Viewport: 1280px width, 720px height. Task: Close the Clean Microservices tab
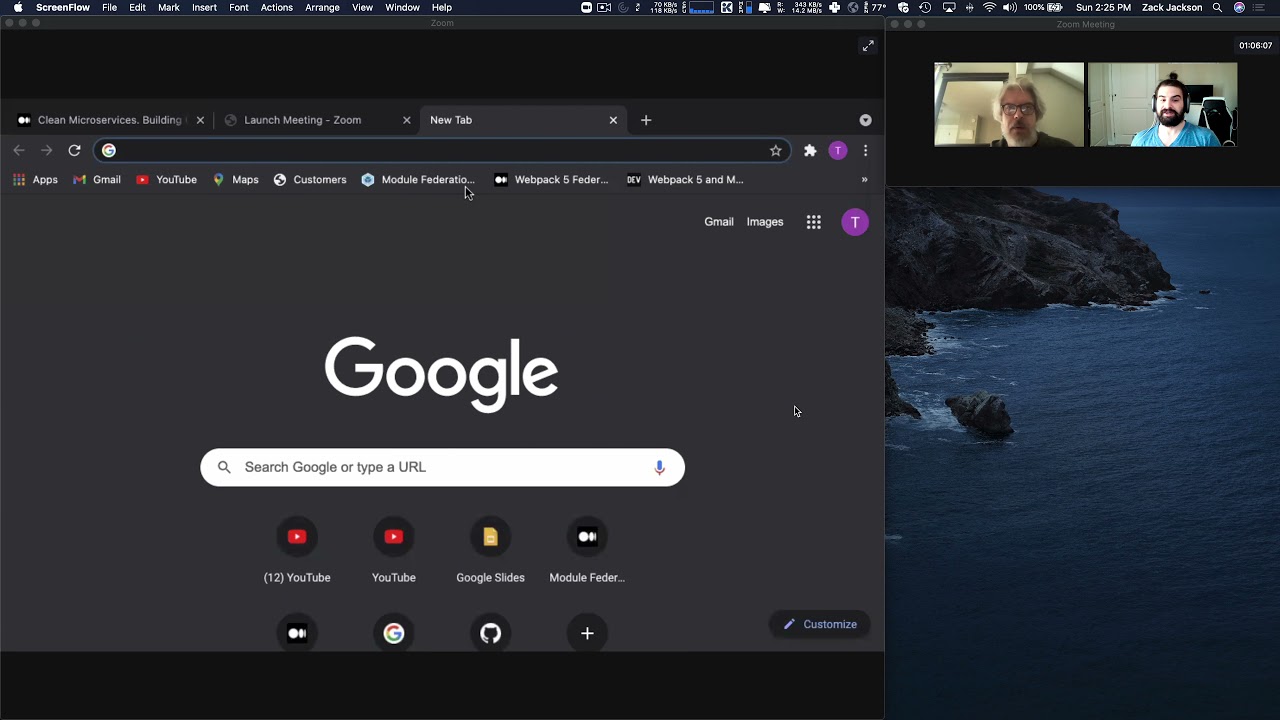tap(200, 120)
